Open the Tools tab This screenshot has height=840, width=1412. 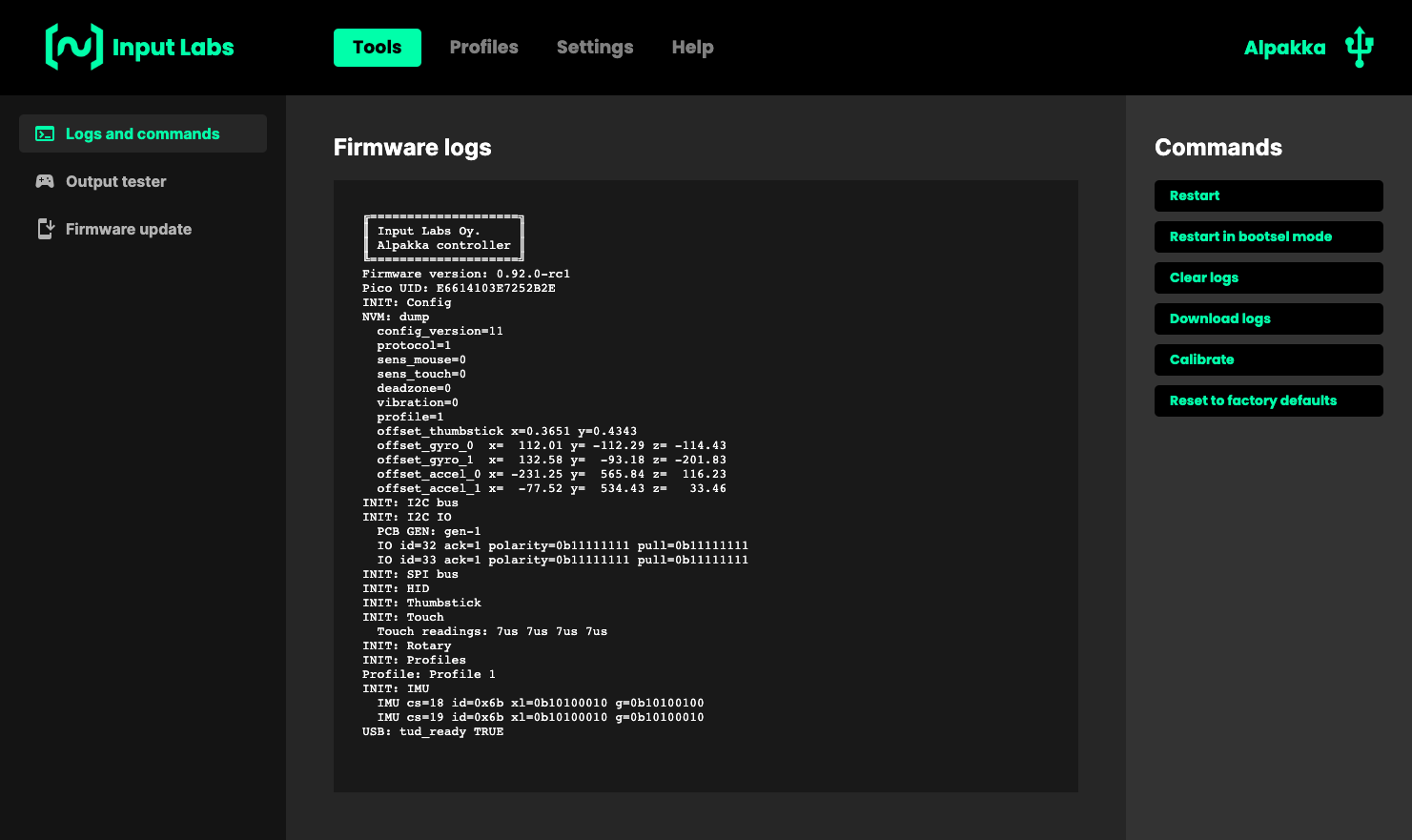tap(377, 48)
